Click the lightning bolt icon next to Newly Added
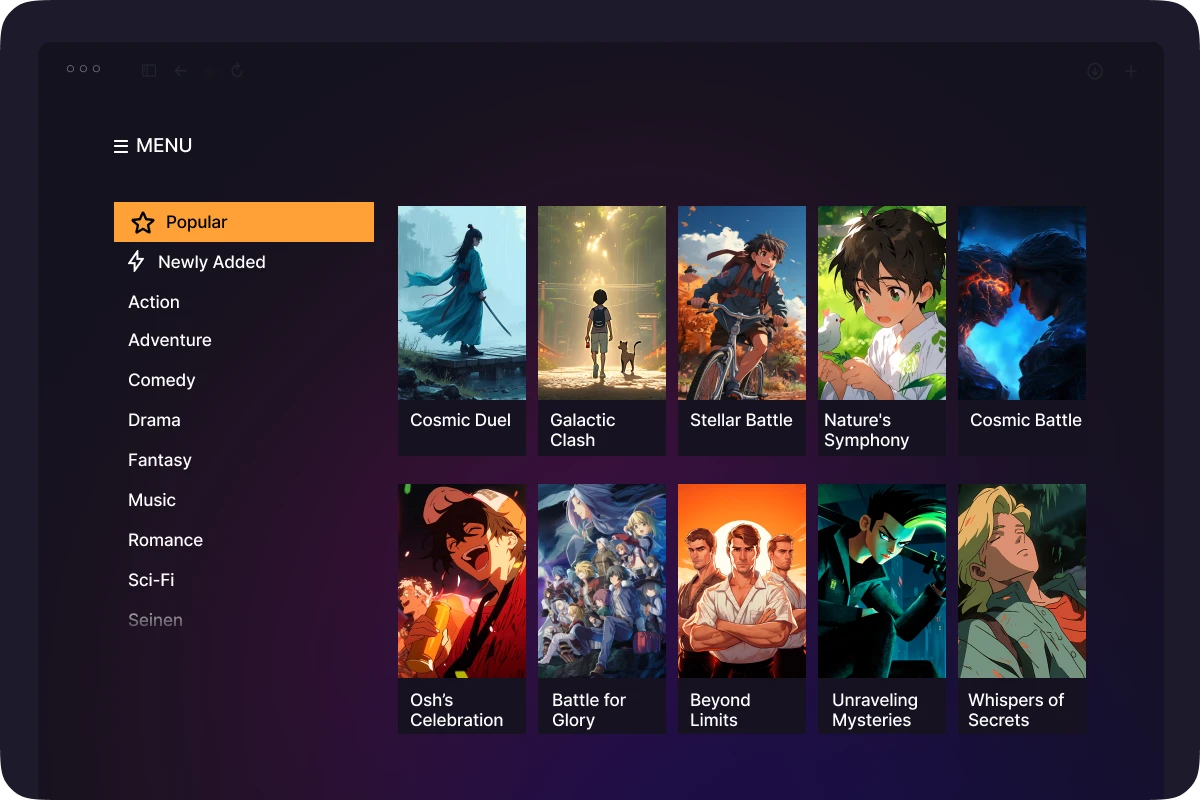The width and height of the screenshot is (1200, 800). (x=136, y=261)
